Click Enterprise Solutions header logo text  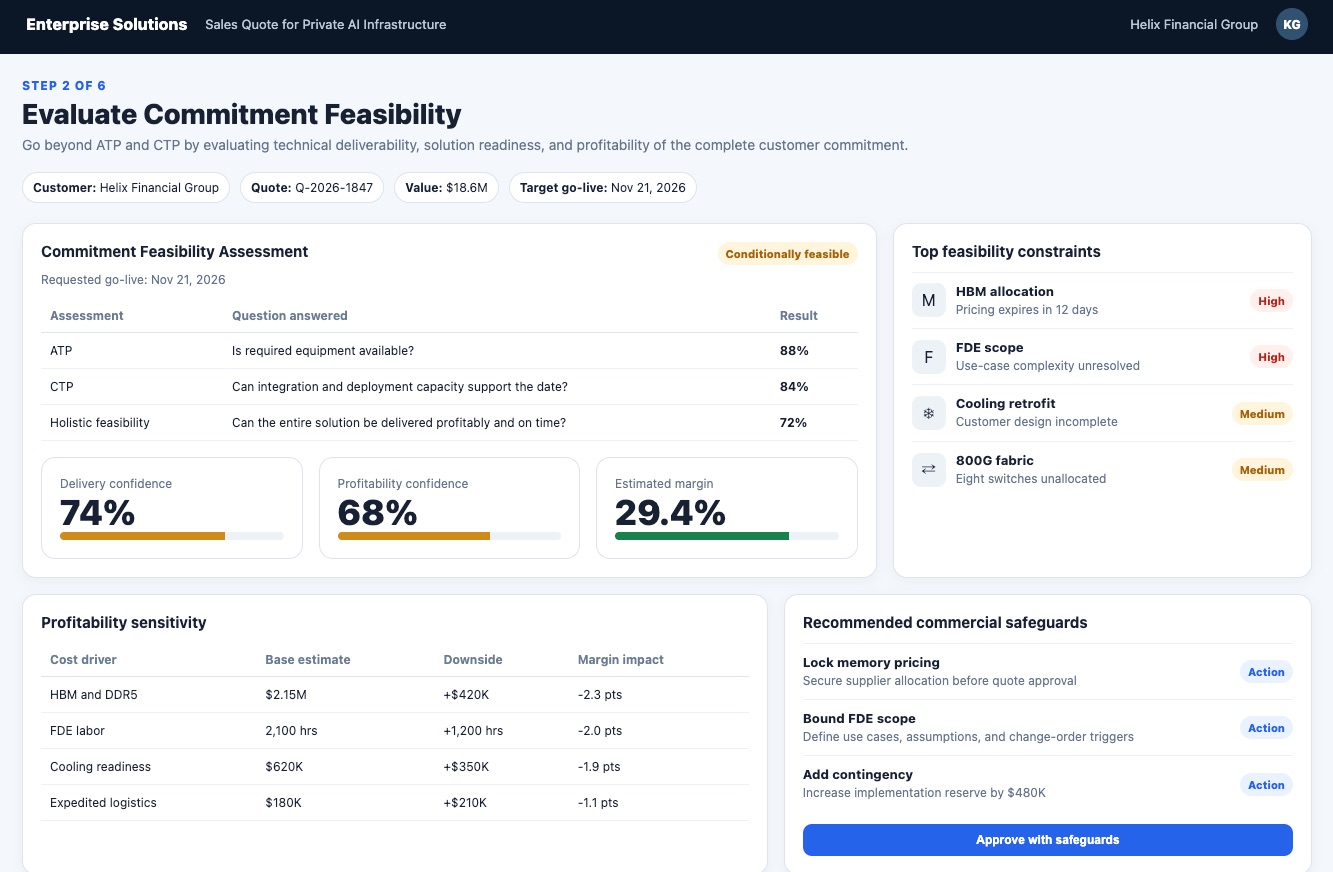click(107, 24)
